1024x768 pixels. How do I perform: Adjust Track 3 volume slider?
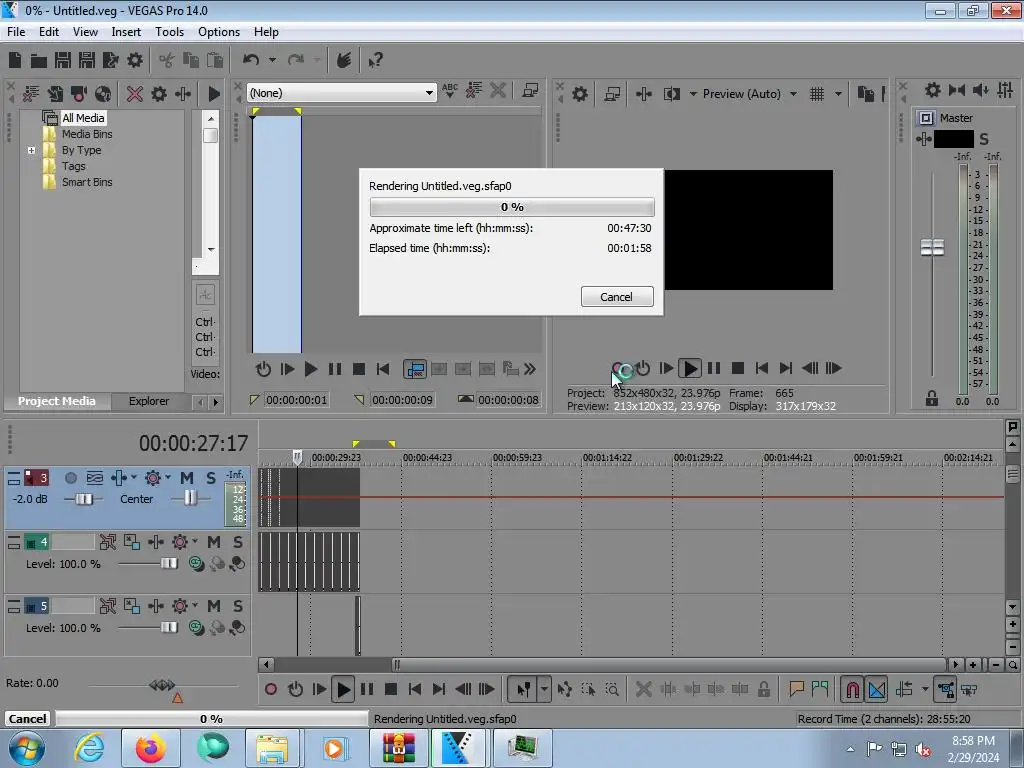pos(83,499)
